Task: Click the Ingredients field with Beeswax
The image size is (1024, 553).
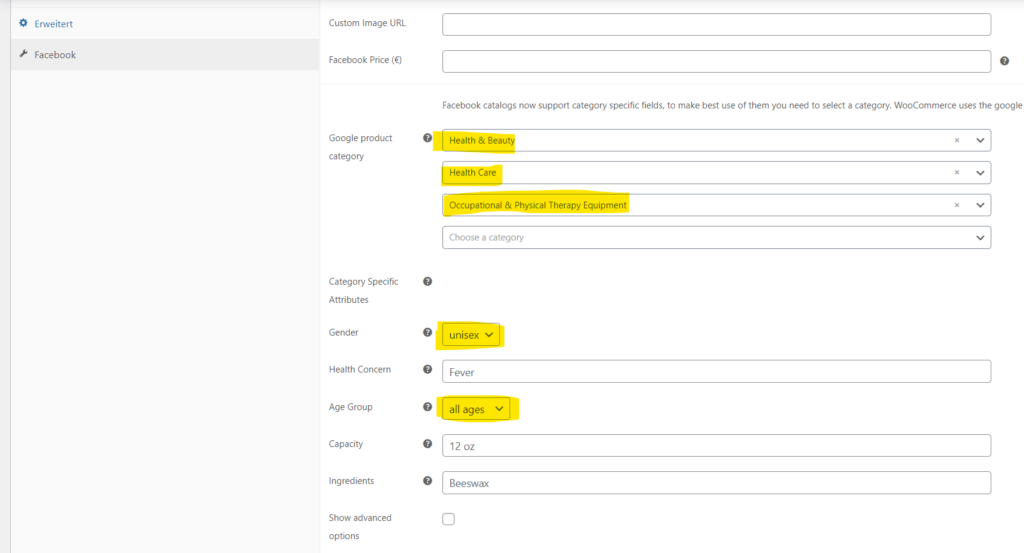Action: click(716, 483)
